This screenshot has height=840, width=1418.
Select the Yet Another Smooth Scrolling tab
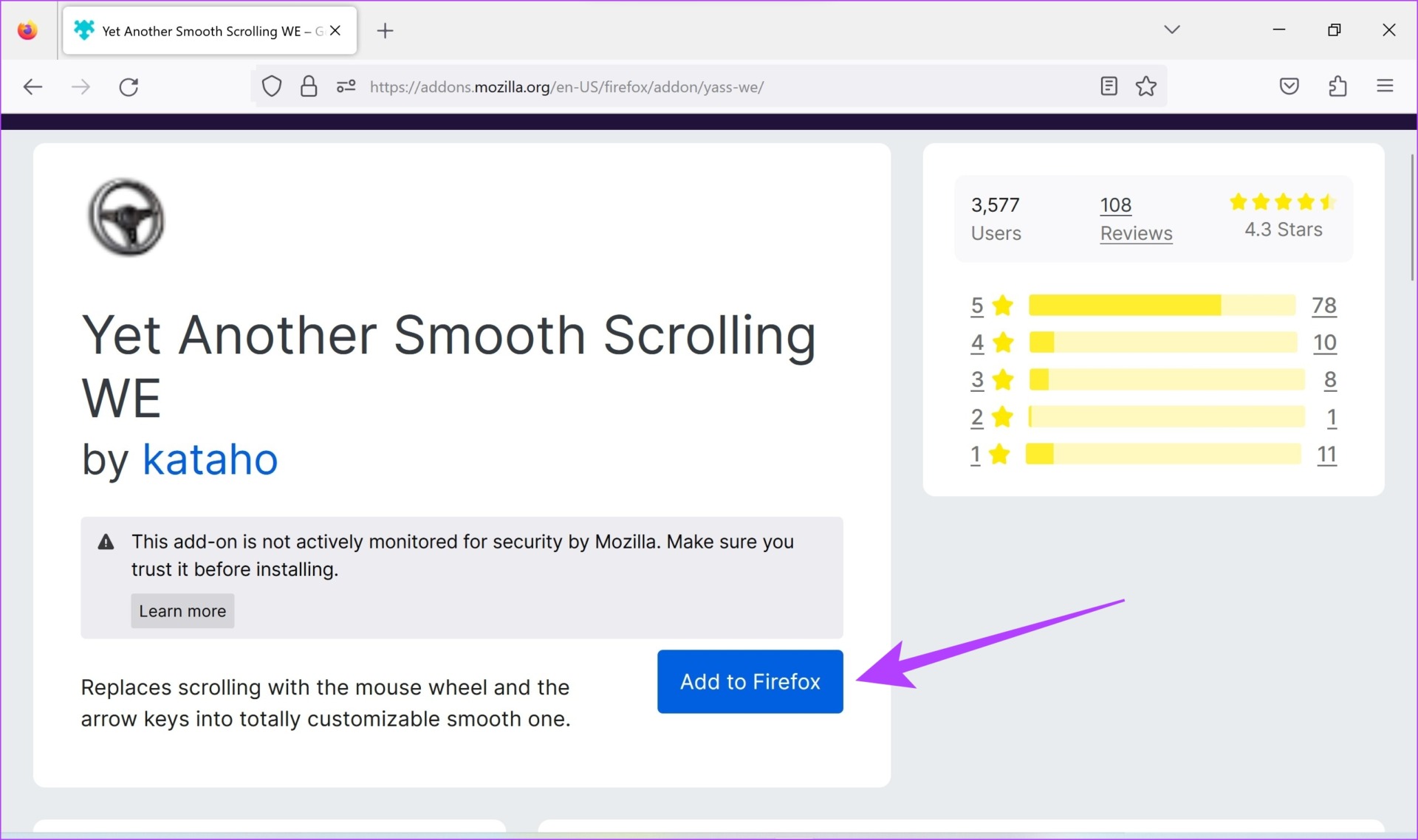point(199,30)
